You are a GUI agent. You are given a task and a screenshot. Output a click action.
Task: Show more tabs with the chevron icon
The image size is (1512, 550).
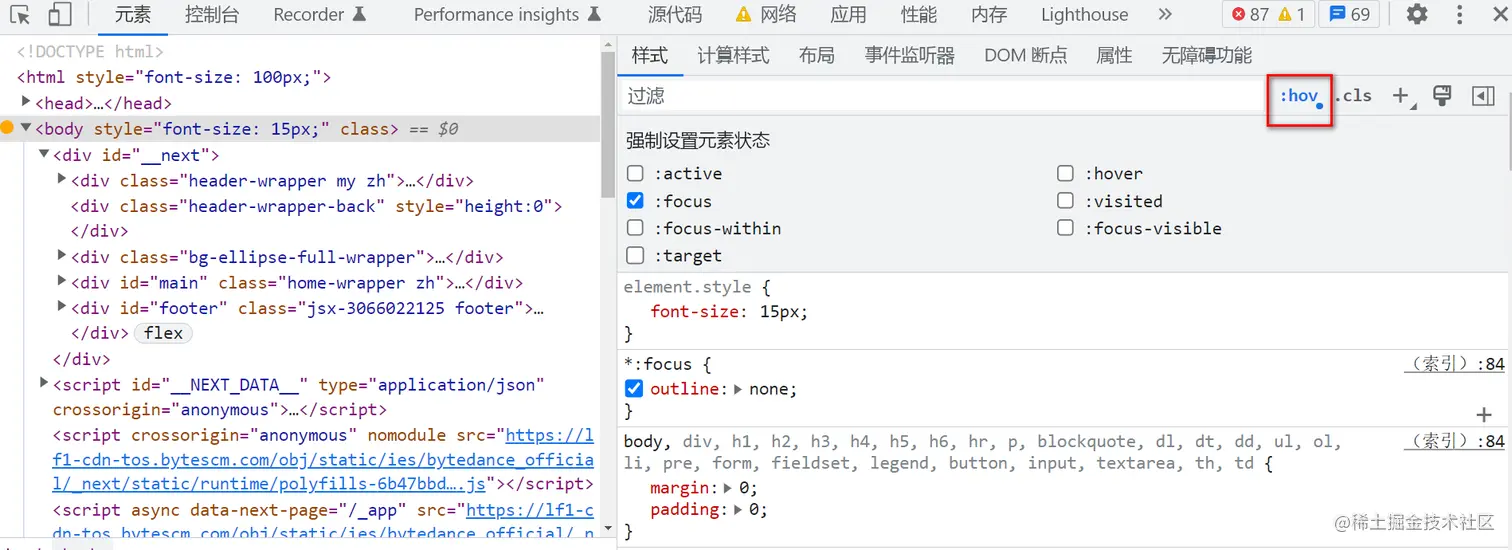pyautogui.click(x=1164, y=15)
